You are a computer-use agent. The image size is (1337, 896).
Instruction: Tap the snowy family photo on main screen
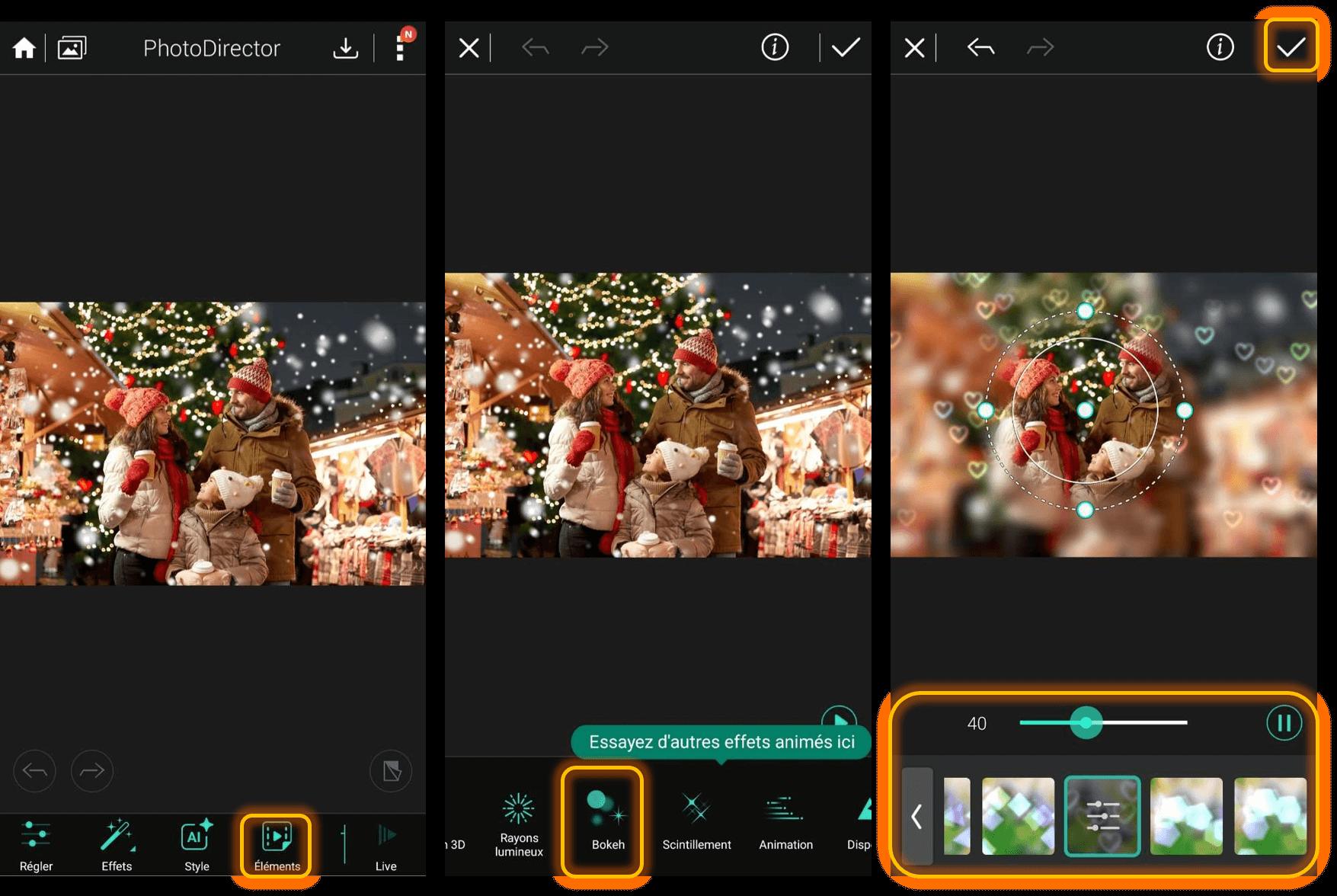point(213,444)
